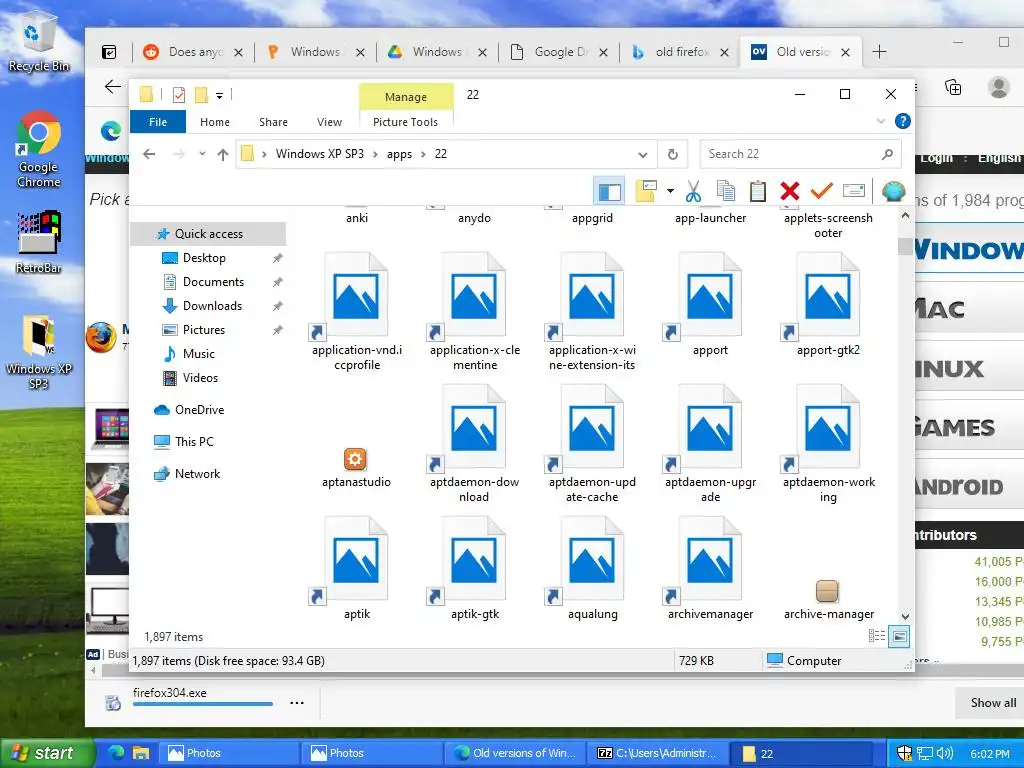The width and height of the screenshot is (1024, 768).
Task: Open Music in navigation pane
Action: 198,354
